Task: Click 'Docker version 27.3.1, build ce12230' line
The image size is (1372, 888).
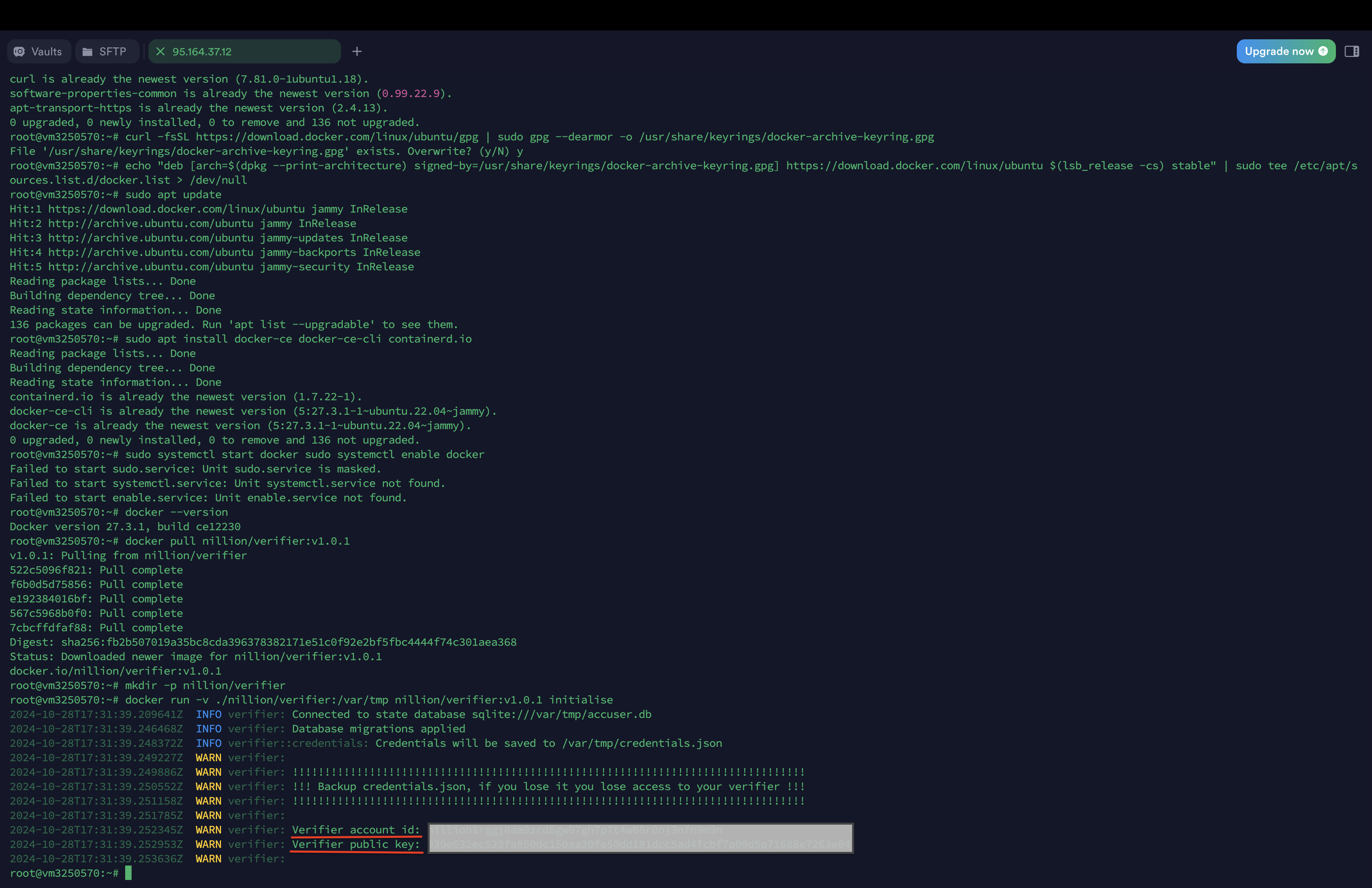Action: (125, 526)
